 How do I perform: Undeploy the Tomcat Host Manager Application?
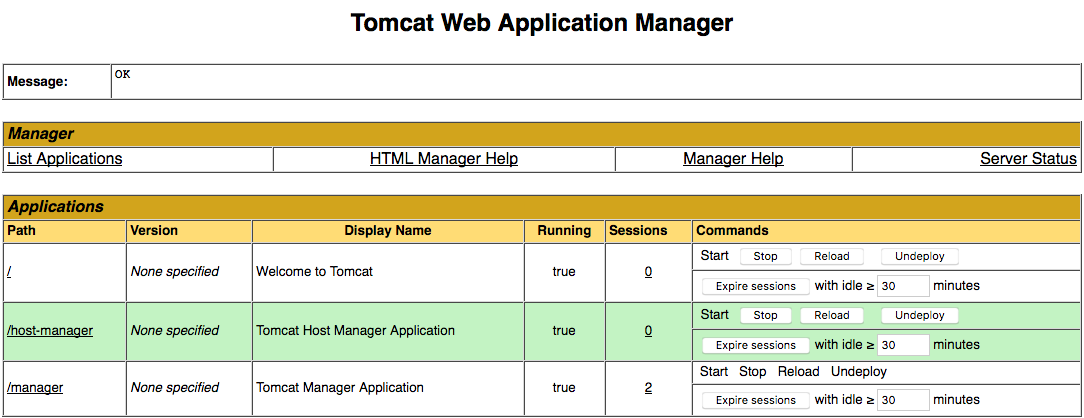point(919,315)
